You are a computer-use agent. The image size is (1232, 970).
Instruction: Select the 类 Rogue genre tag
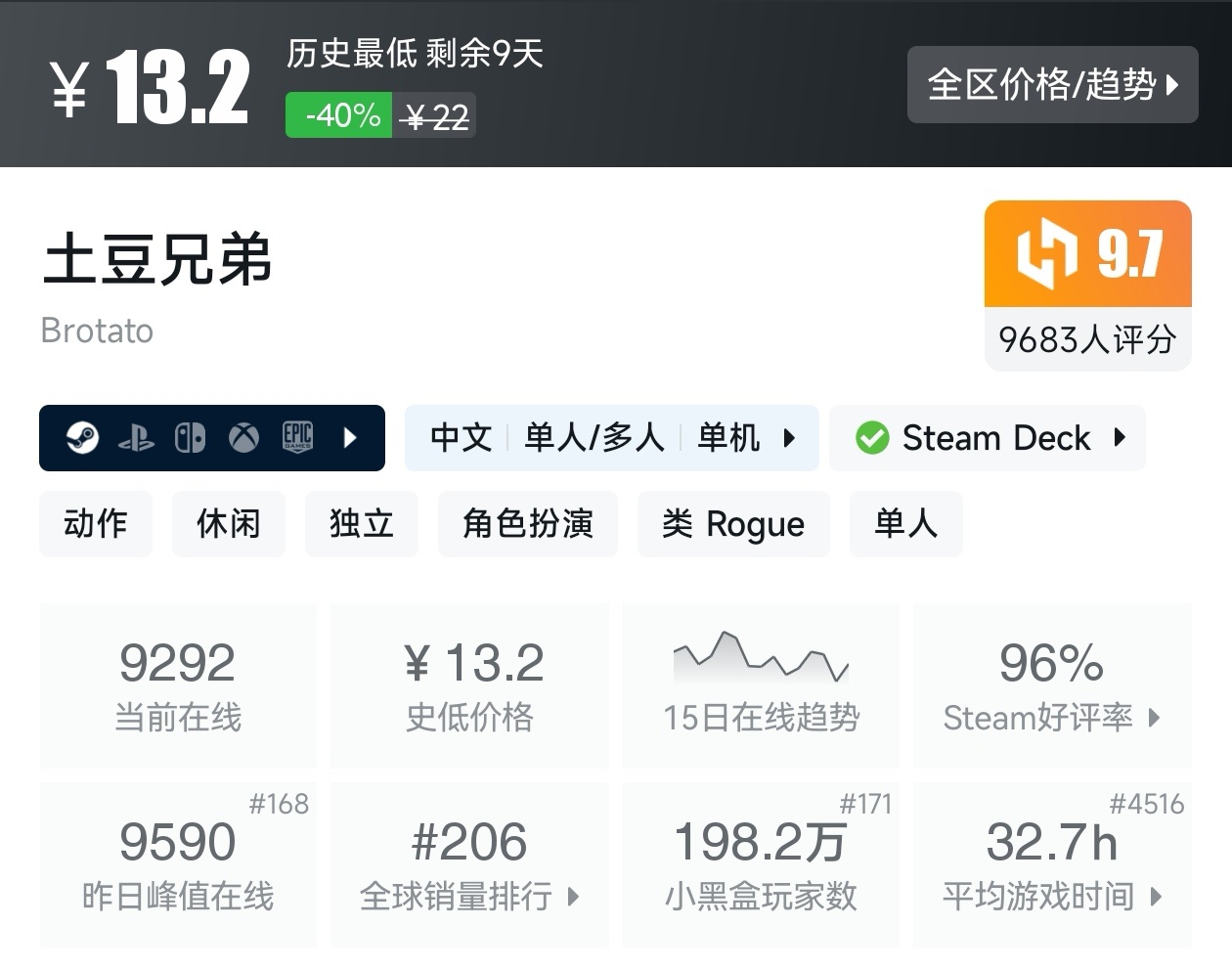[x=733, y=524]
